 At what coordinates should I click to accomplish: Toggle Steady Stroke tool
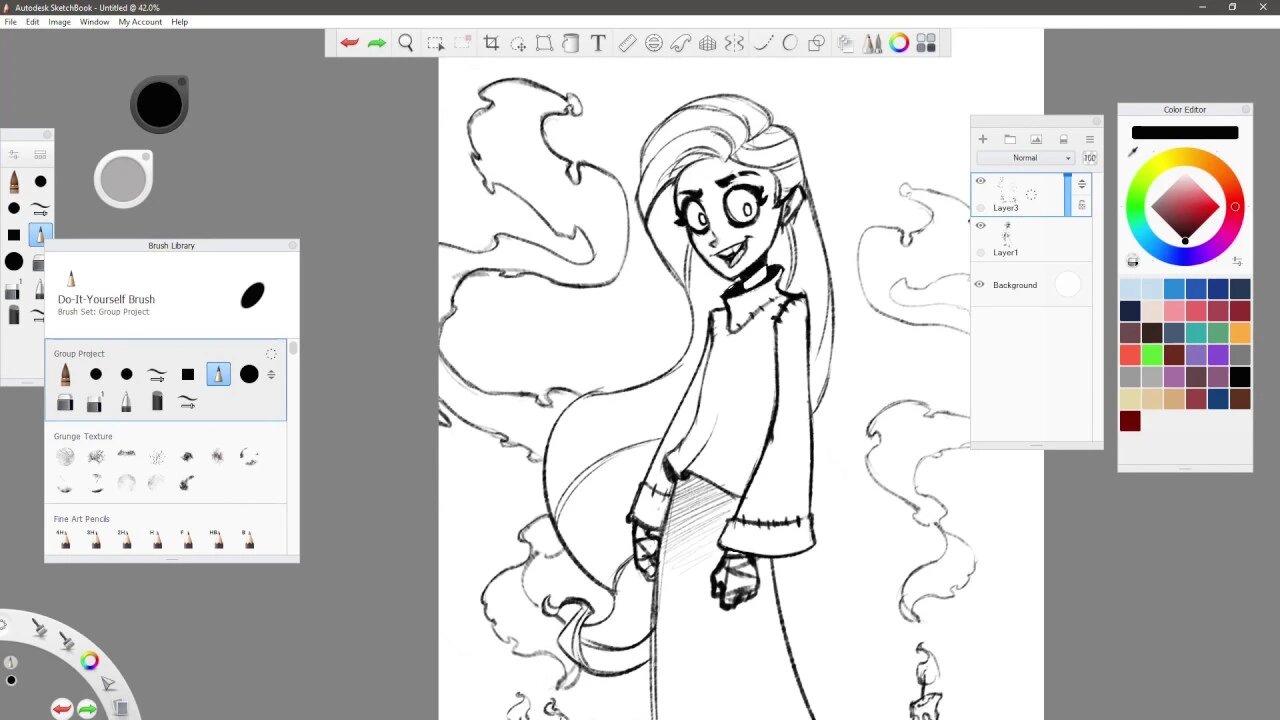pyautogui.click(x=763, y=43)
